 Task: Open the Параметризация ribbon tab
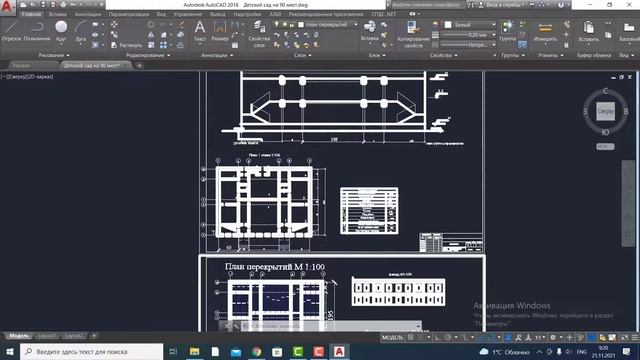pyautogui.click(x=129, y=14)
